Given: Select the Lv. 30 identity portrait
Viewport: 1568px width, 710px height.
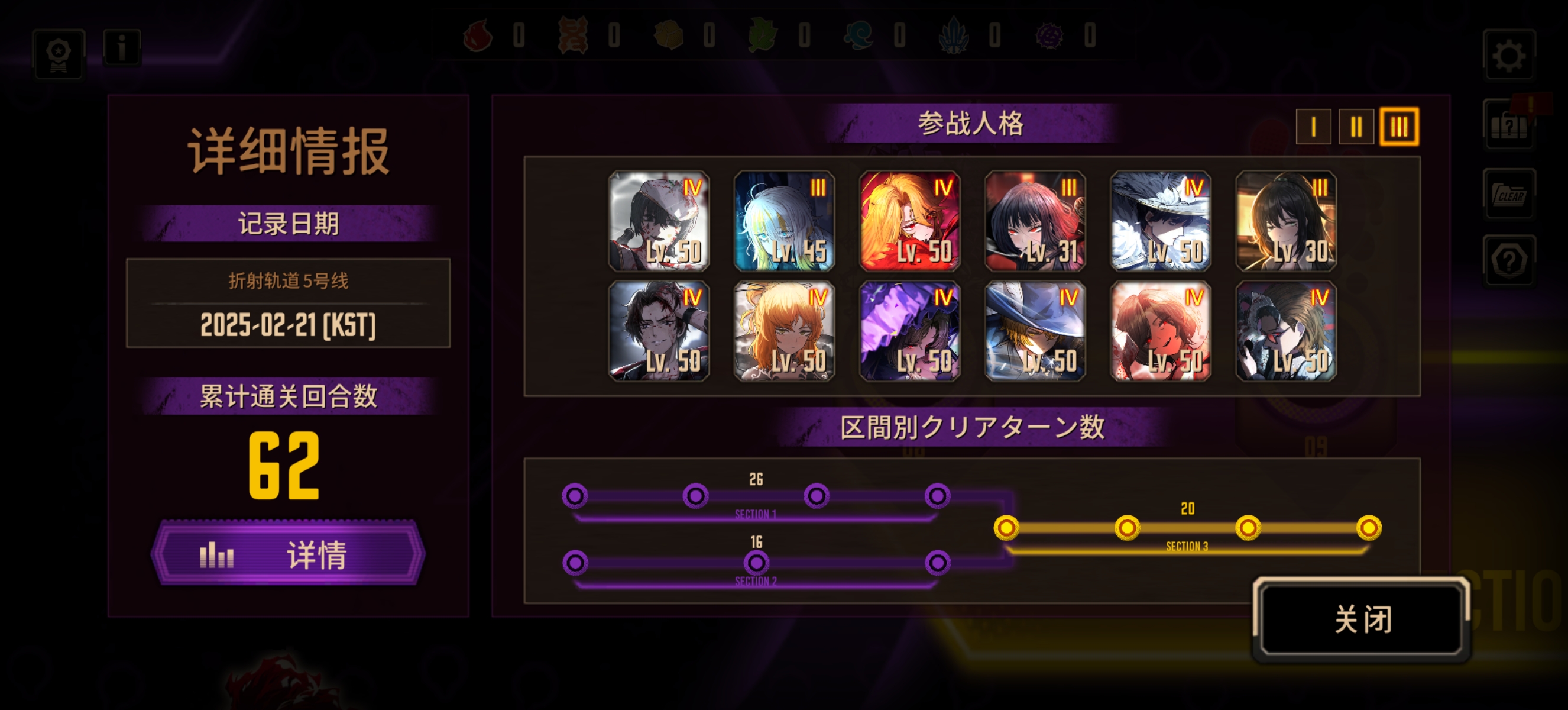Looking at the screenshot, I should 1285,221.
